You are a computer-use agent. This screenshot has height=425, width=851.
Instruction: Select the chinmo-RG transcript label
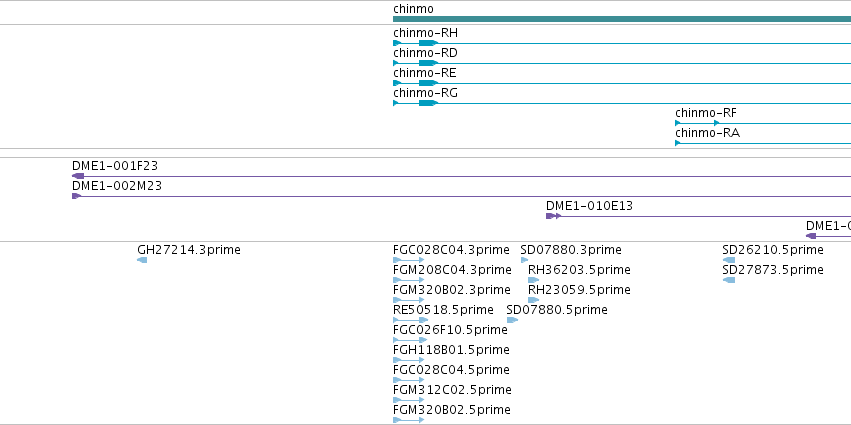coord(426,93)
